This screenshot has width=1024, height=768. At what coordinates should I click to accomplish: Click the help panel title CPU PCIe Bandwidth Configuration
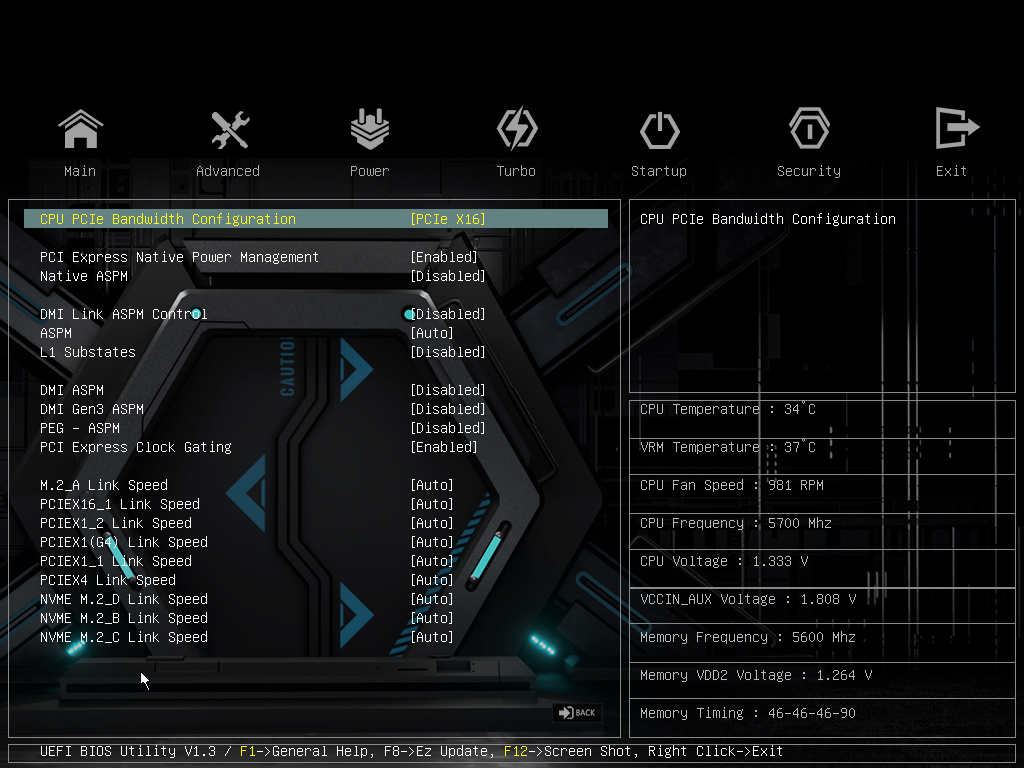768,219
